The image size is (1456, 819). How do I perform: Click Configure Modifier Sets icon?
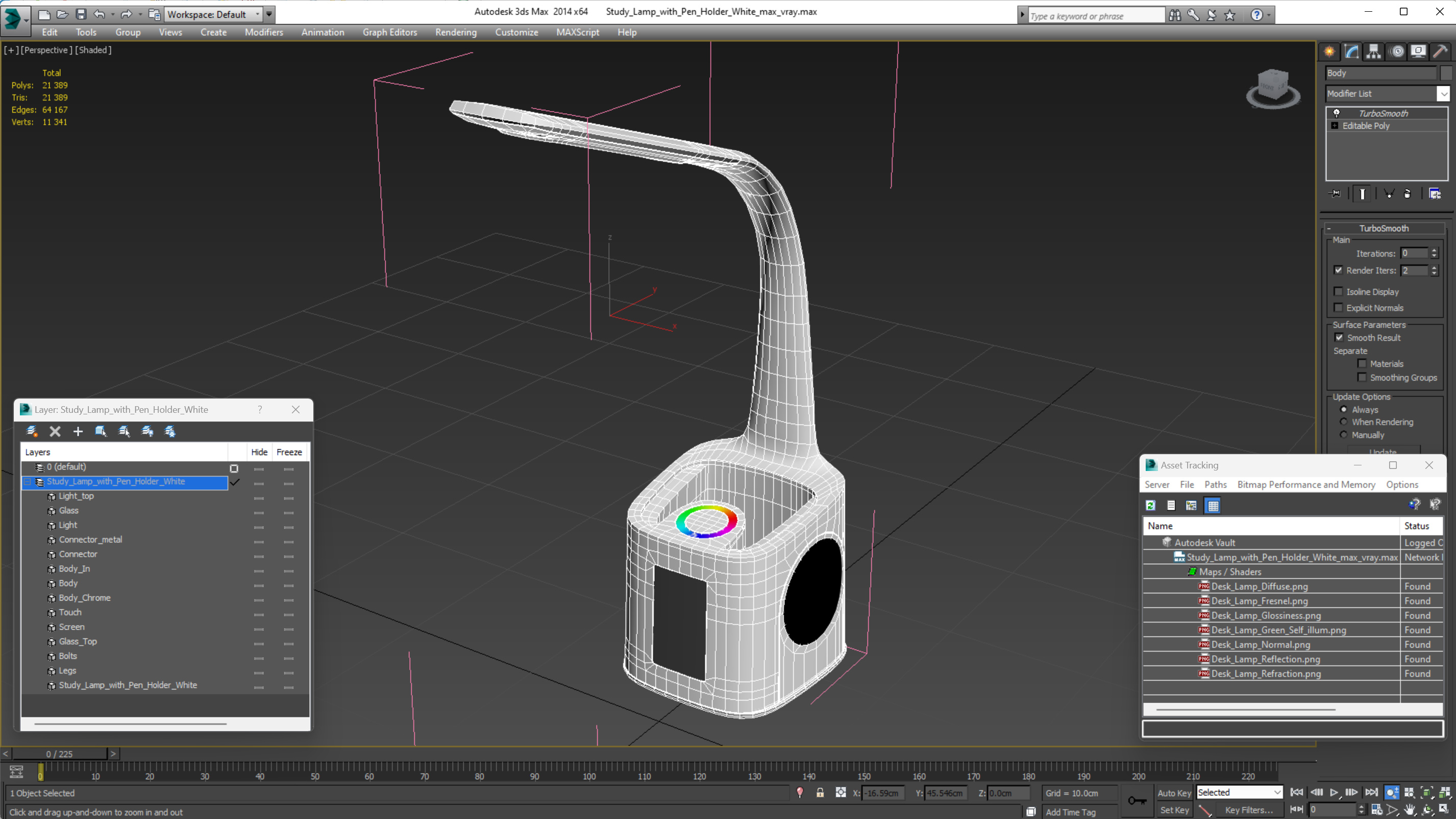tap(1435, 194)
